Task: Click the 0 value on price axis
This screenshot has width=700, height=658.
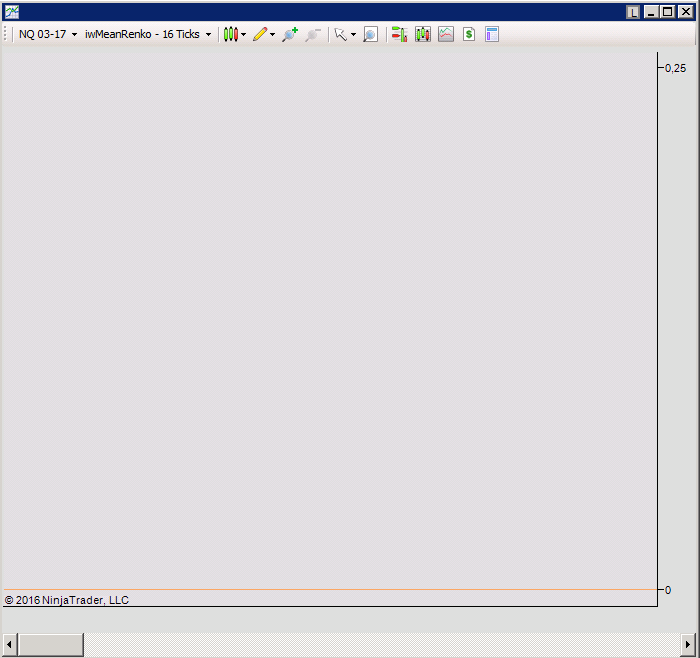Action: coord(668,590)
